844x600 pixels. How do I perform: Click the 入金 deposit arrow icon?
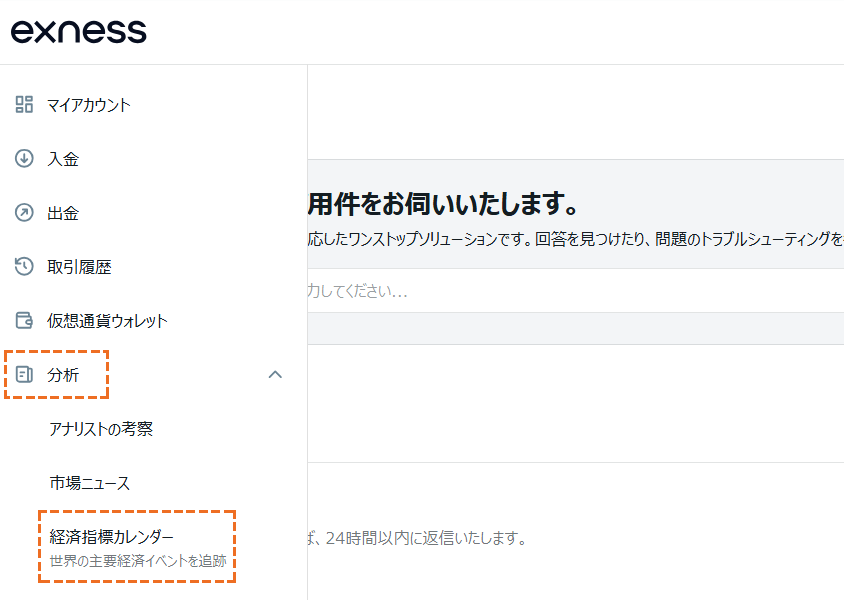coord(24,158)
